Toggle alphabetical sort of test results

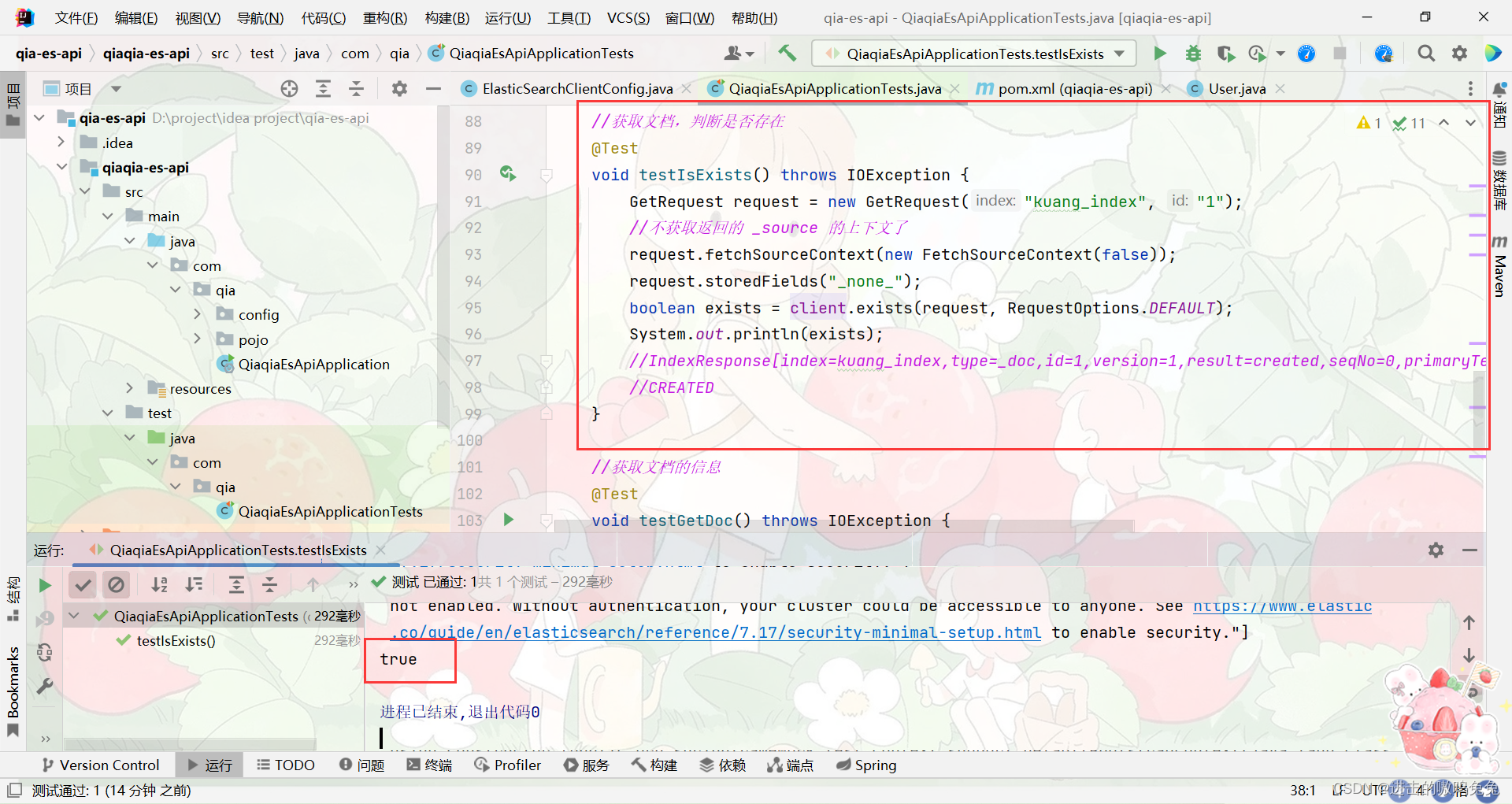tap(160, 584)
